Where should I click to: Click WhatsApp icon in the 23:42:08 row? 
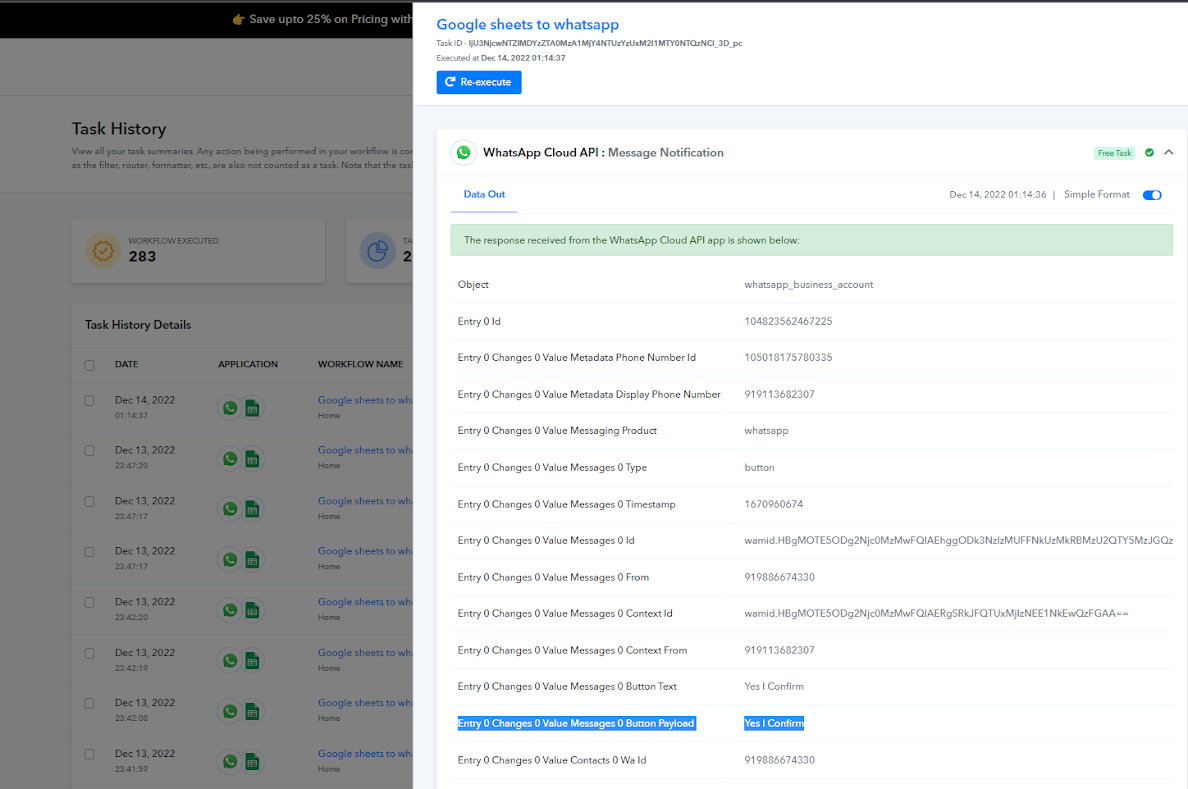[230, 711]
